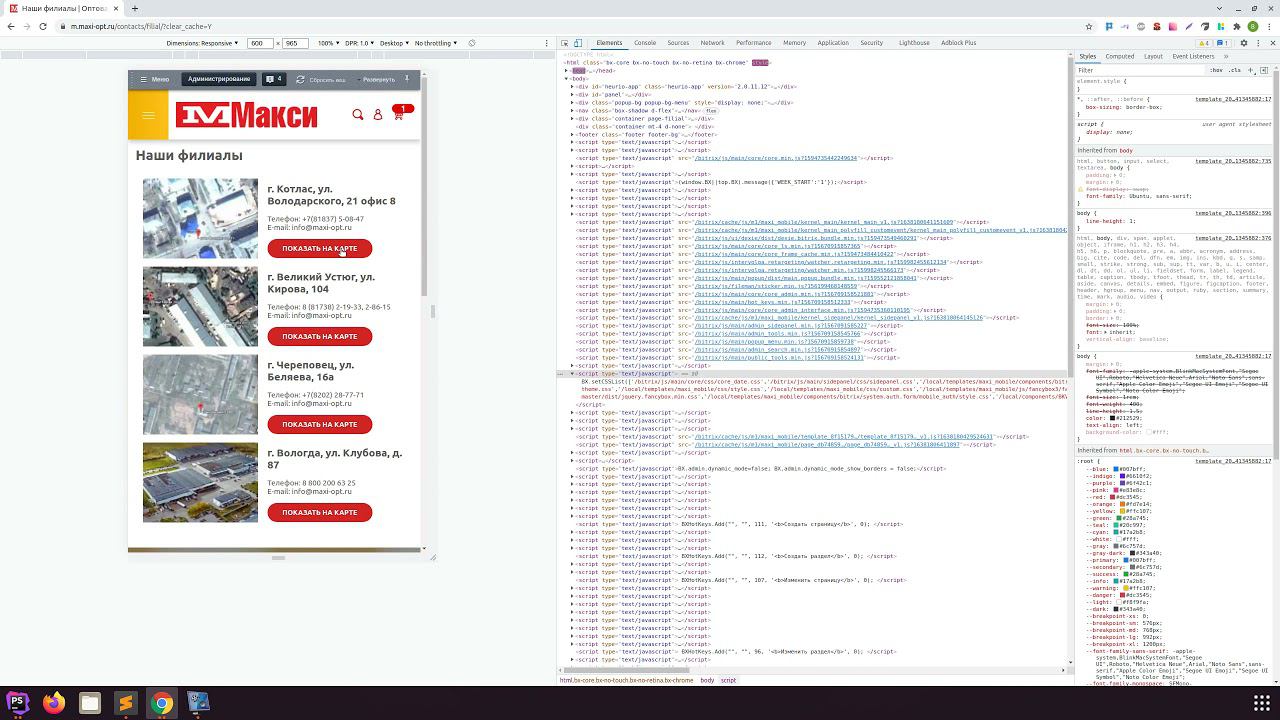Open the Performance tab
Image resolution: width=1280 pixels, height=720 pixels.
tap(753, 43)
